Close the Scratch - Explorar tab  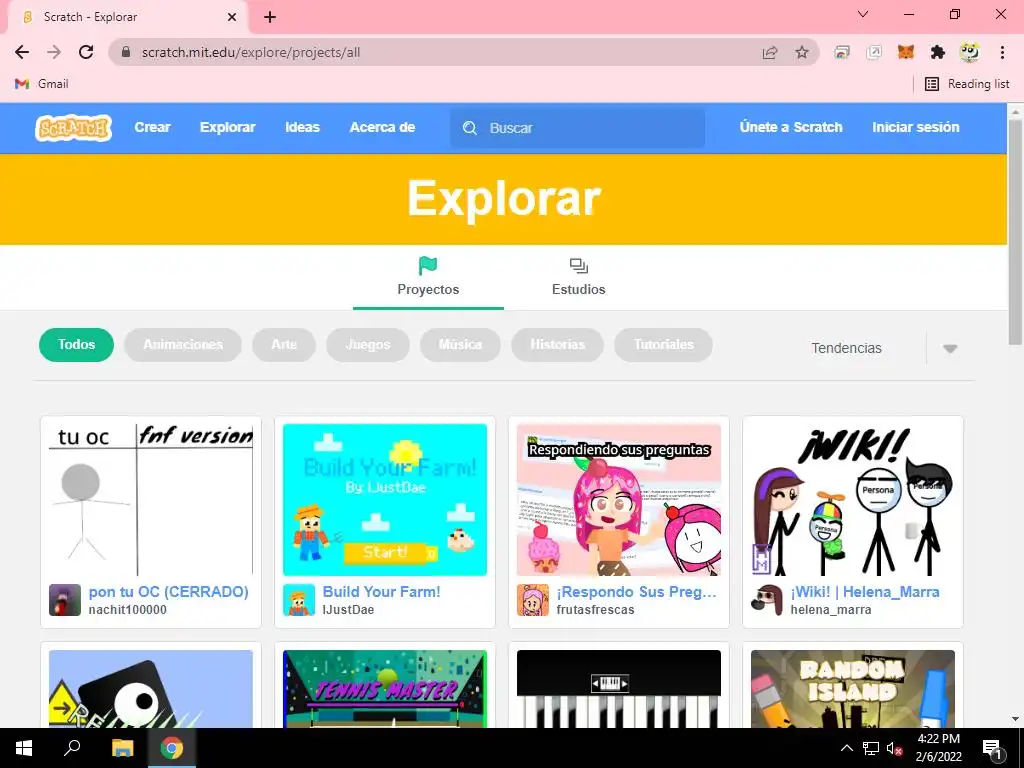(x=232, y=17)
